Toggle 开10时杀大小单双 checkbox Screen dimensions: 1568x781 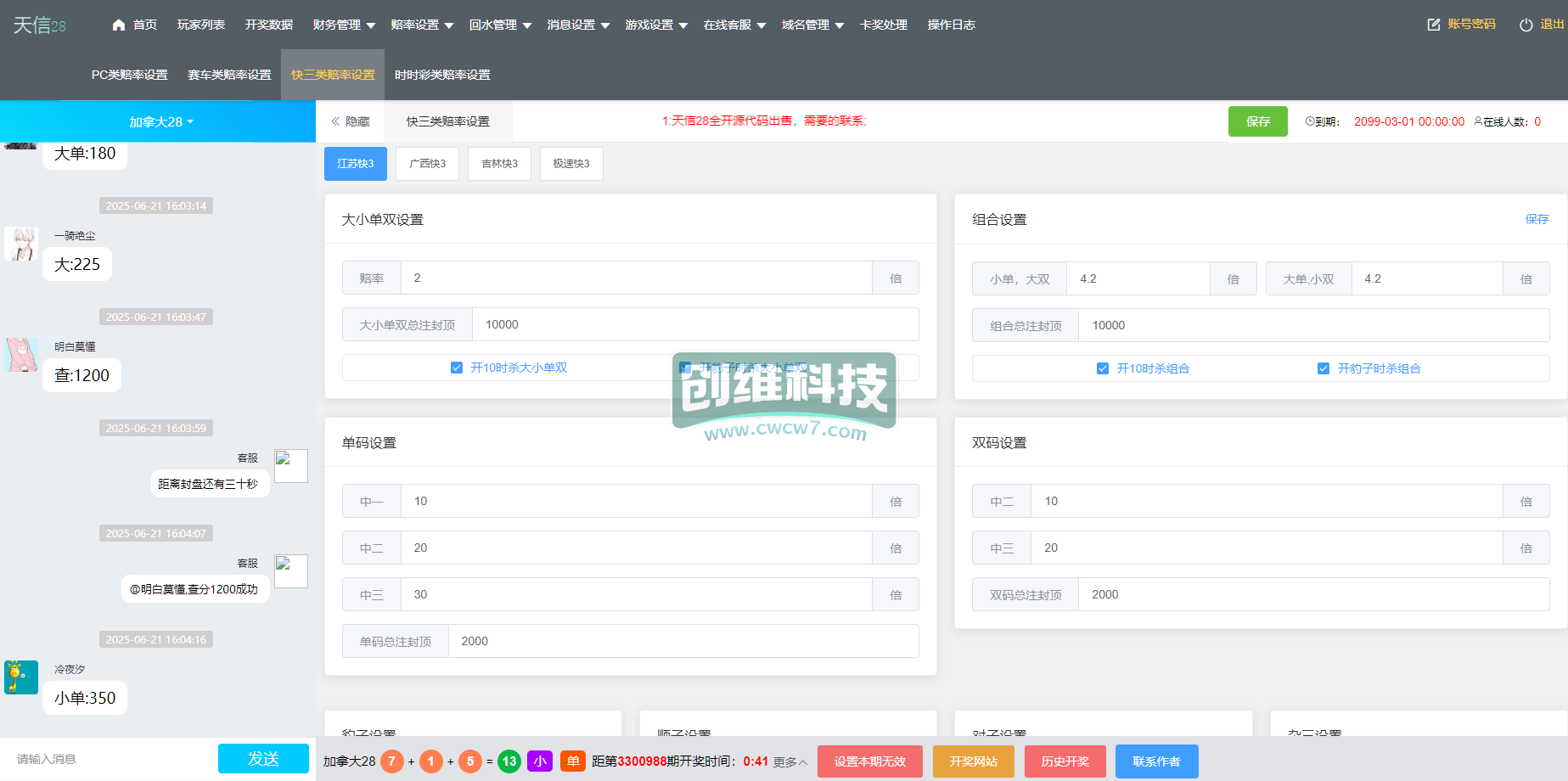(457, 368)
